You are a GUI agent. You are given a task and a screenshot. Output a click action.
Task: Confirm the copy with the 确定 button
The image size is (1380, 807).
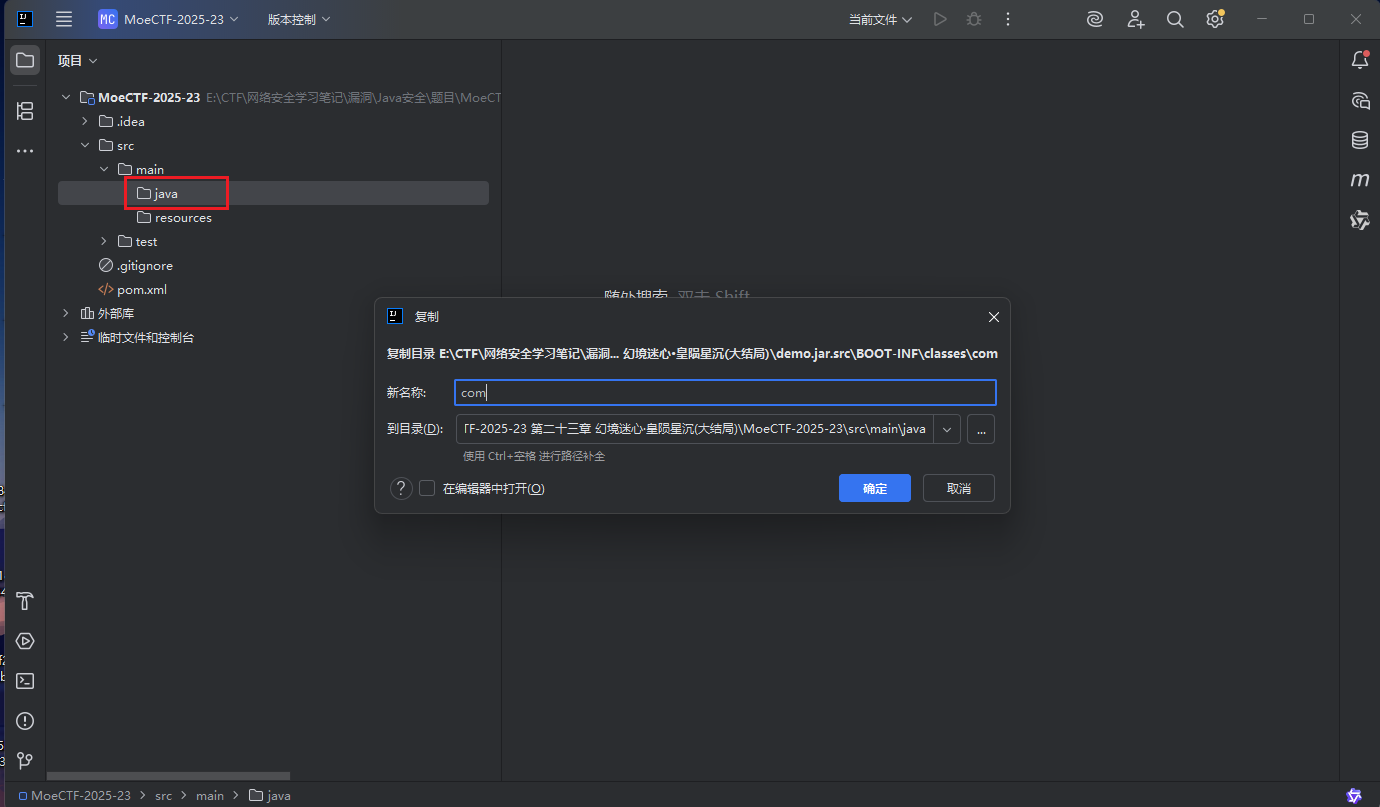click(x=874, y=488)
